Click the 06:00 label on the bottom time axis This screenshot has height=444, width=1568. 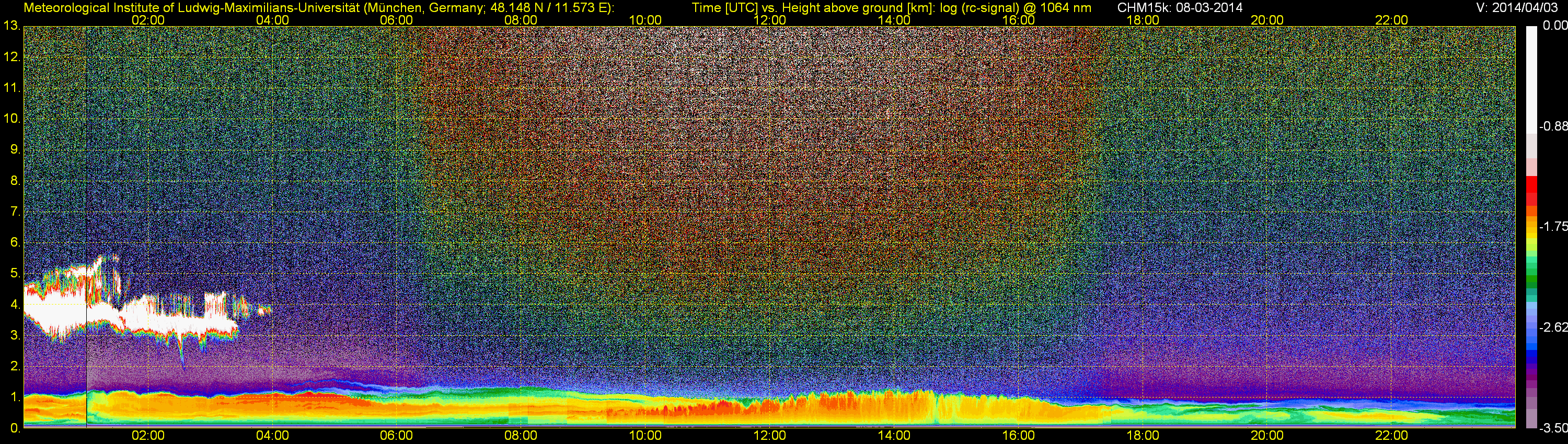pyautogui.click(x=396, y=436)
